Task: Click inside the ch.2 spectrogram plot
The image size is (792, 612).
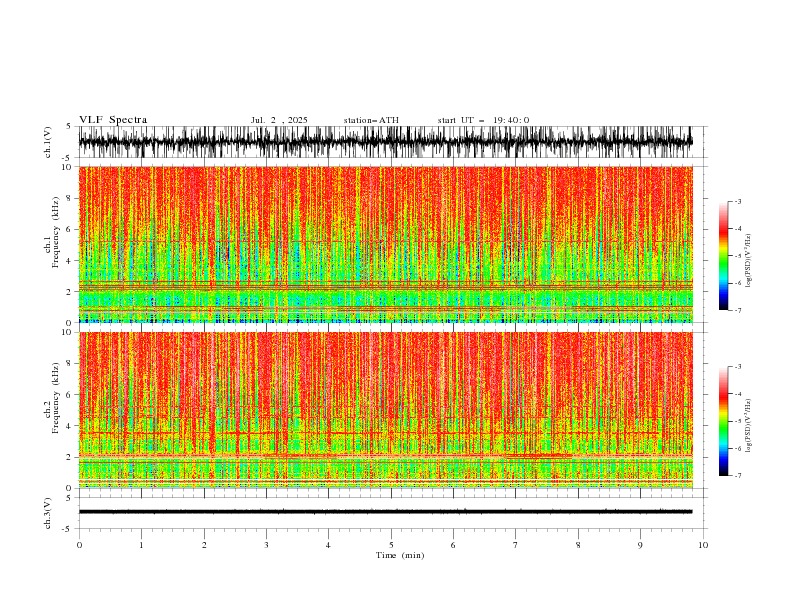Action: pyautogui.click(x=385, y=410)
